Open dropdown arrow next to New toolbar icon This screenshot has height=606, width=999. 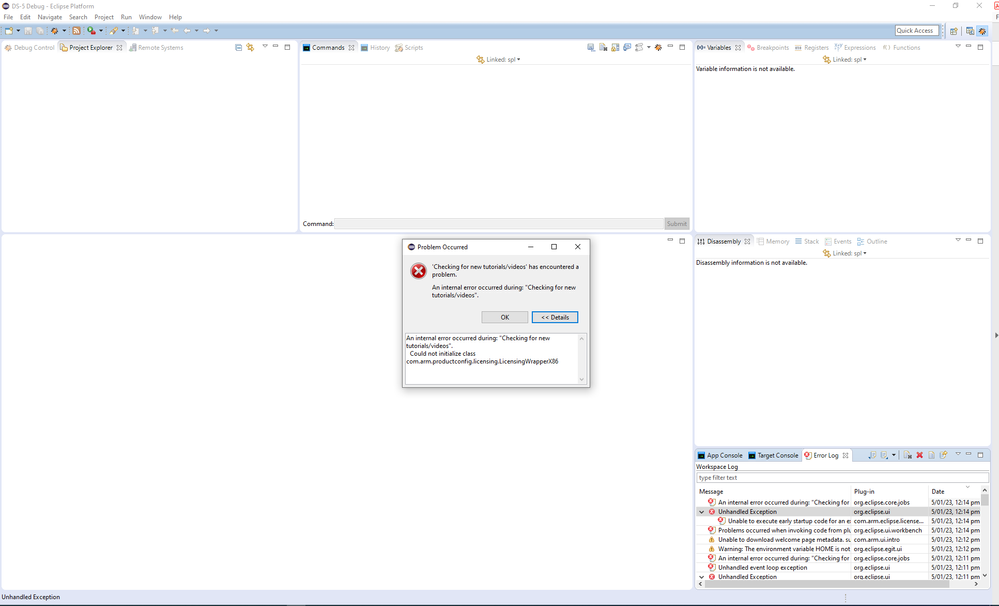tap(18, 31)
